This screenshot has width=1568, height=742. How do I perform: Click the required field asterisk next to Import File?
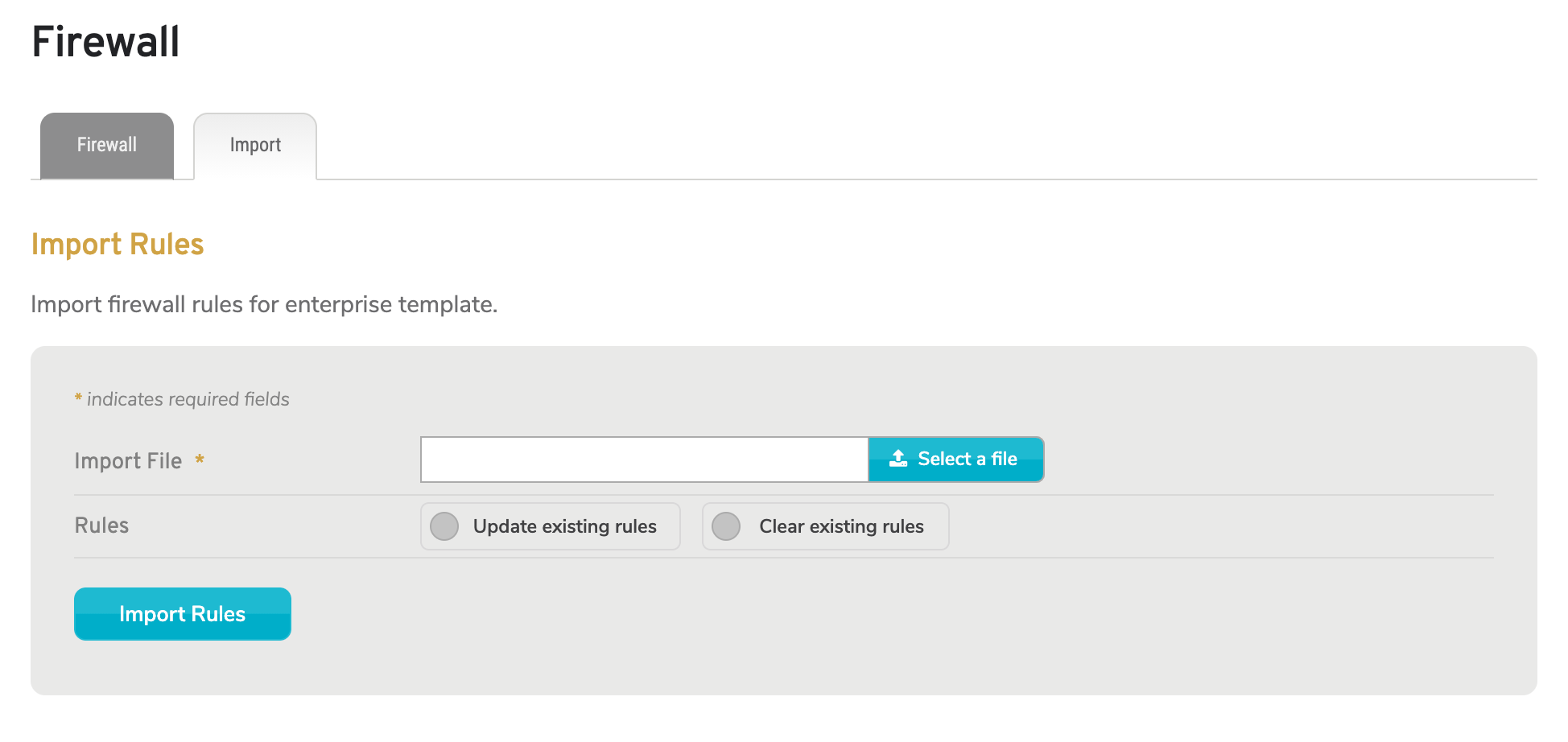point(199,460)
